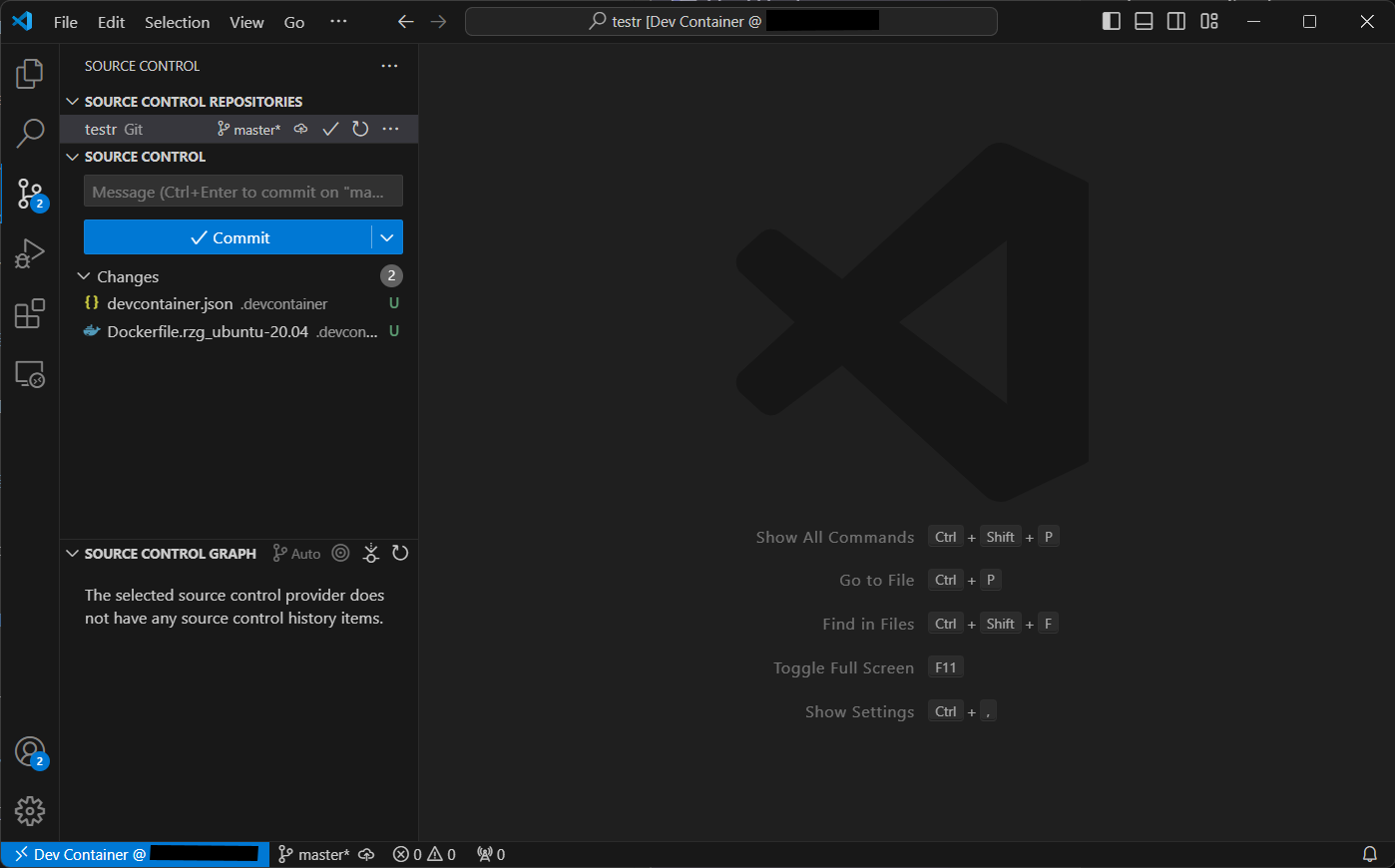Toggle the bottom Panel visibility
The height and width of the screenshot is (868, 1395).
click(1144, 21)
